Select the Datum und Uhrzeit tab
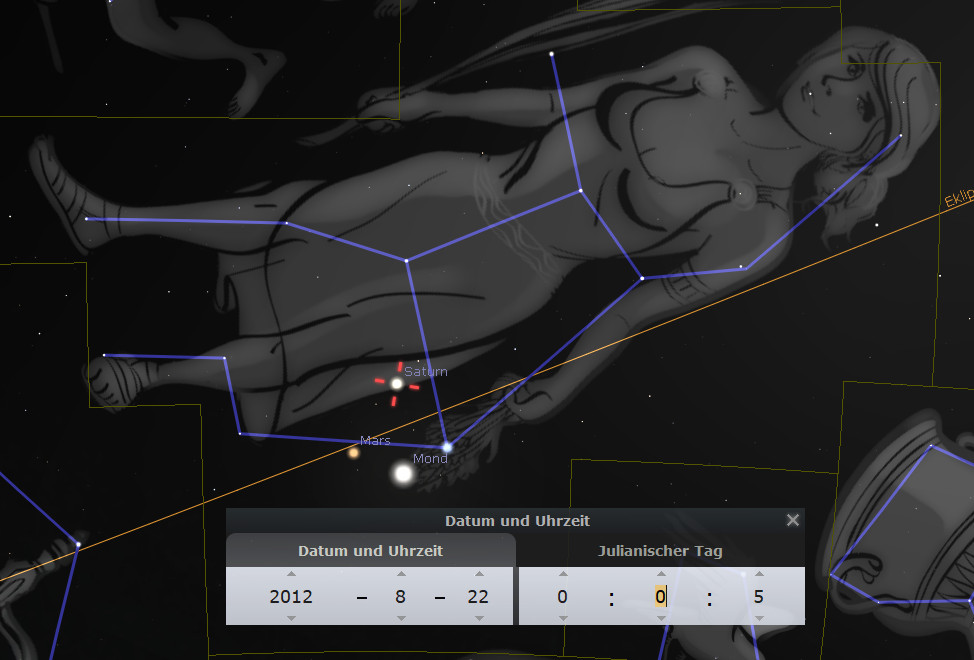This screenshot has width=974, height=660. (x=370, y=551)
